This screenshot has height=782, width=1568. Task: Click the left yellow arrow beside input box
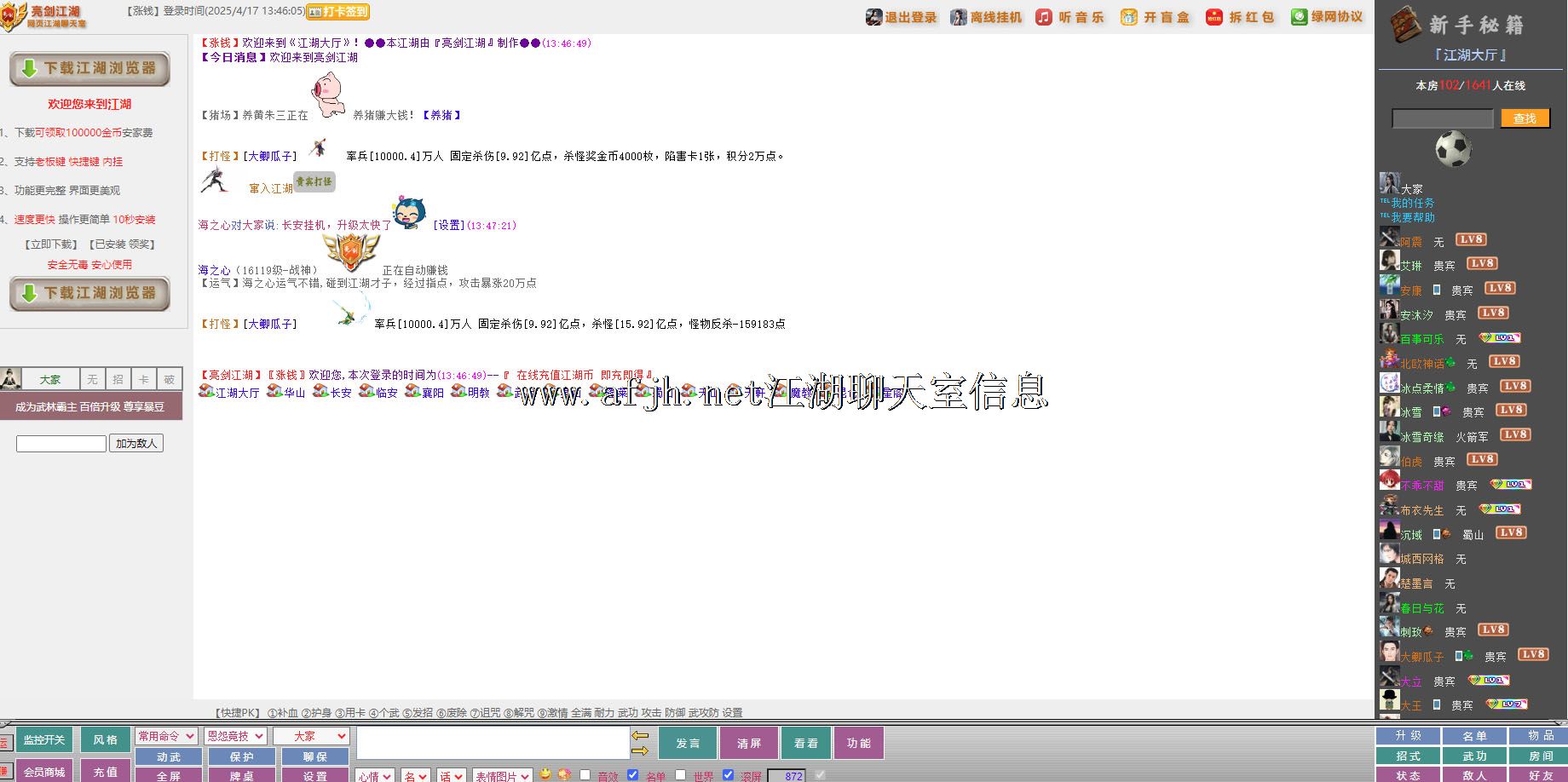pos(640,735)
